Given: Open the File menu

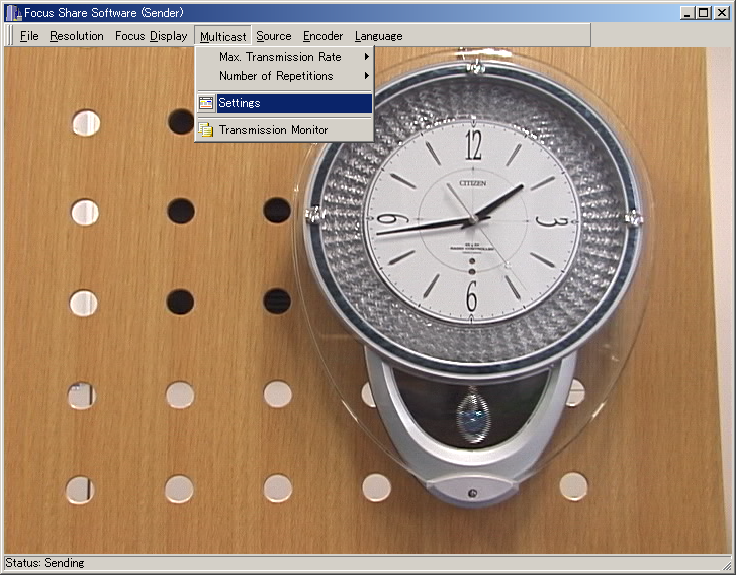Looking at the screenshot, I should (x=29, y=36).
